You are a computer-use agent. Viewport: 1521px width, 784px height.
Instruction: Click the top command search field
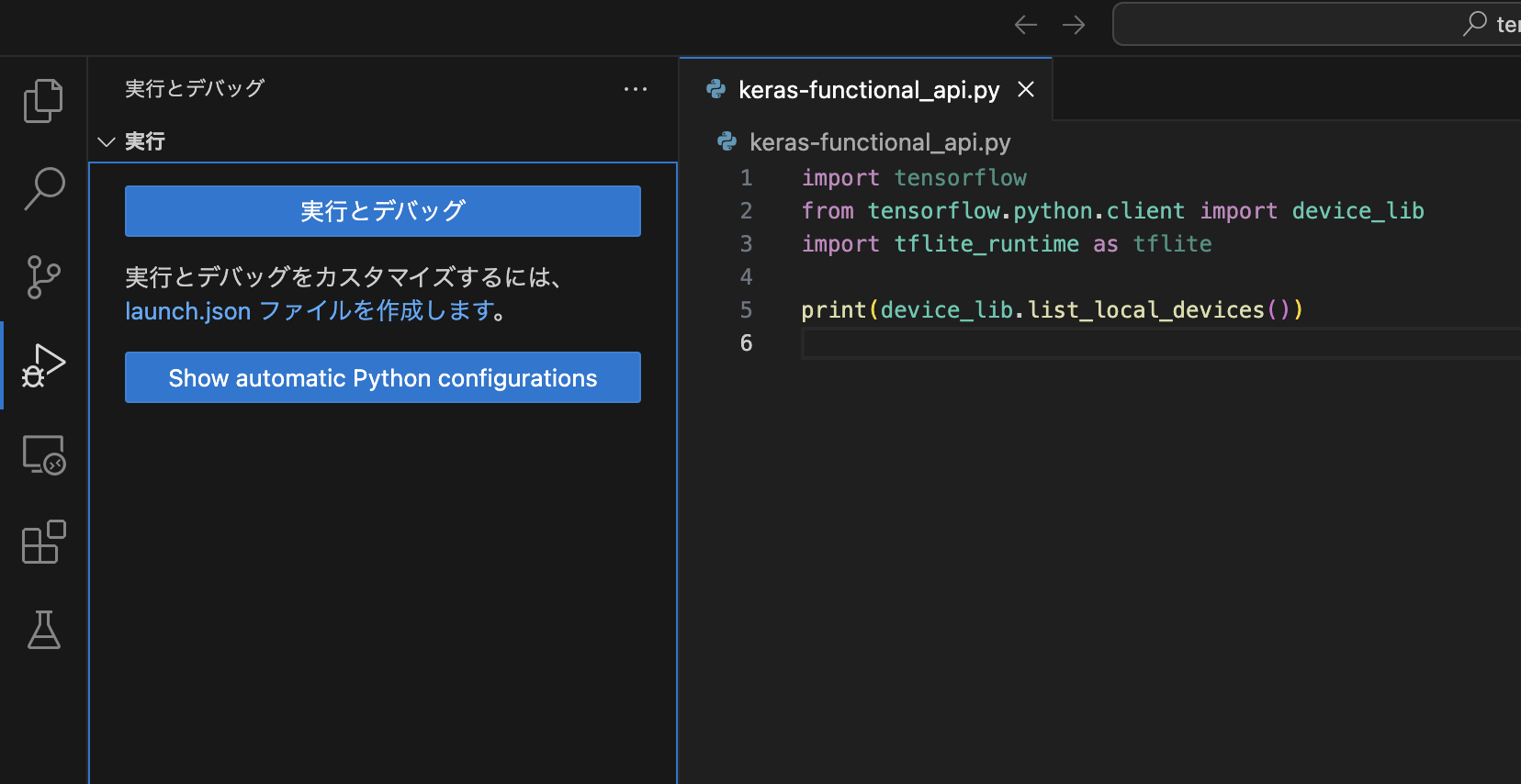click(x=1316, y=24)
